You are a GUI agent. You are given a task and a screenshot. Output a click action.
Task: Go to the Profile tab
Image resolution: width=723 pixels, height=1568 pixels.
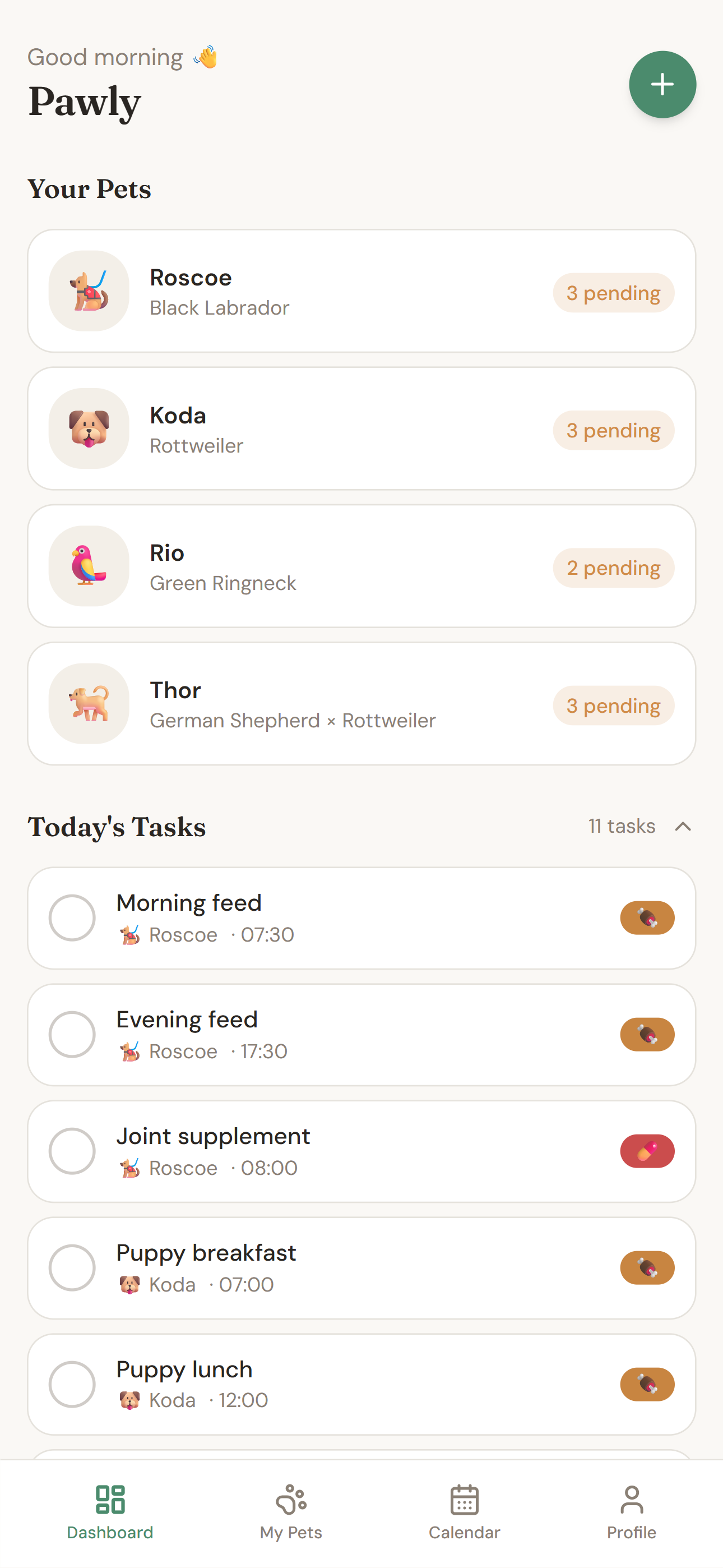click(x=631, y=1512)
